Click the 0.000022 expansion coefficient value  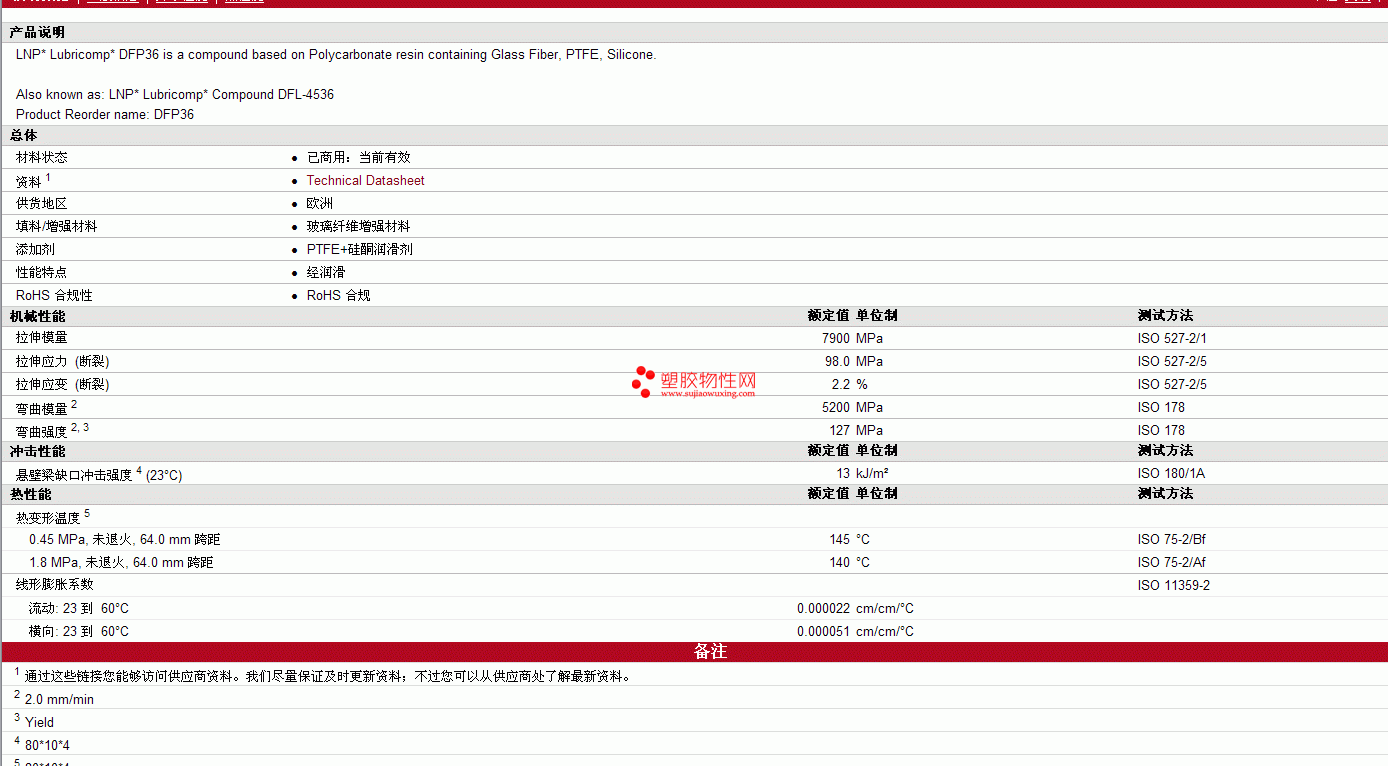coord(824,609)
